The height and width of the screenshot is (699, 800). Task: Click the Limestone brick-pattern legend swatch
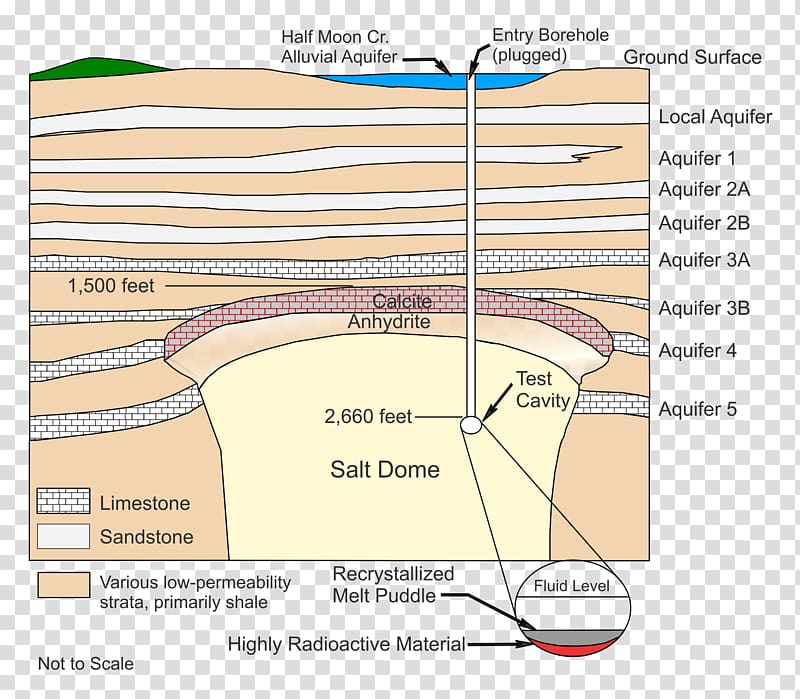(63, 501)
